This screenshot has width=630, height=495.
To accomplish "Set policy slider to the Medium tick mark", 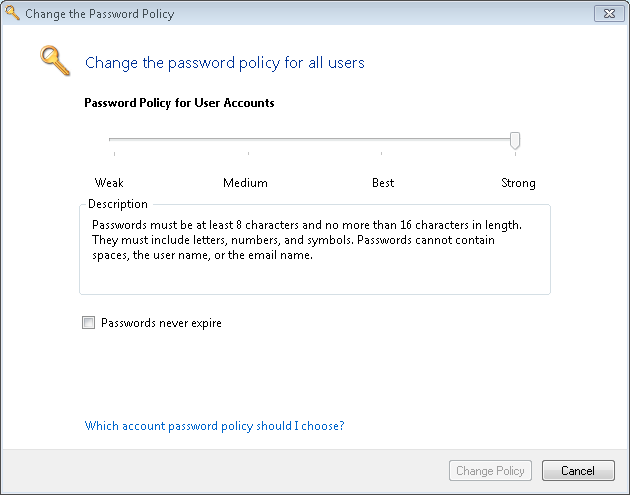I will point(248,139).
